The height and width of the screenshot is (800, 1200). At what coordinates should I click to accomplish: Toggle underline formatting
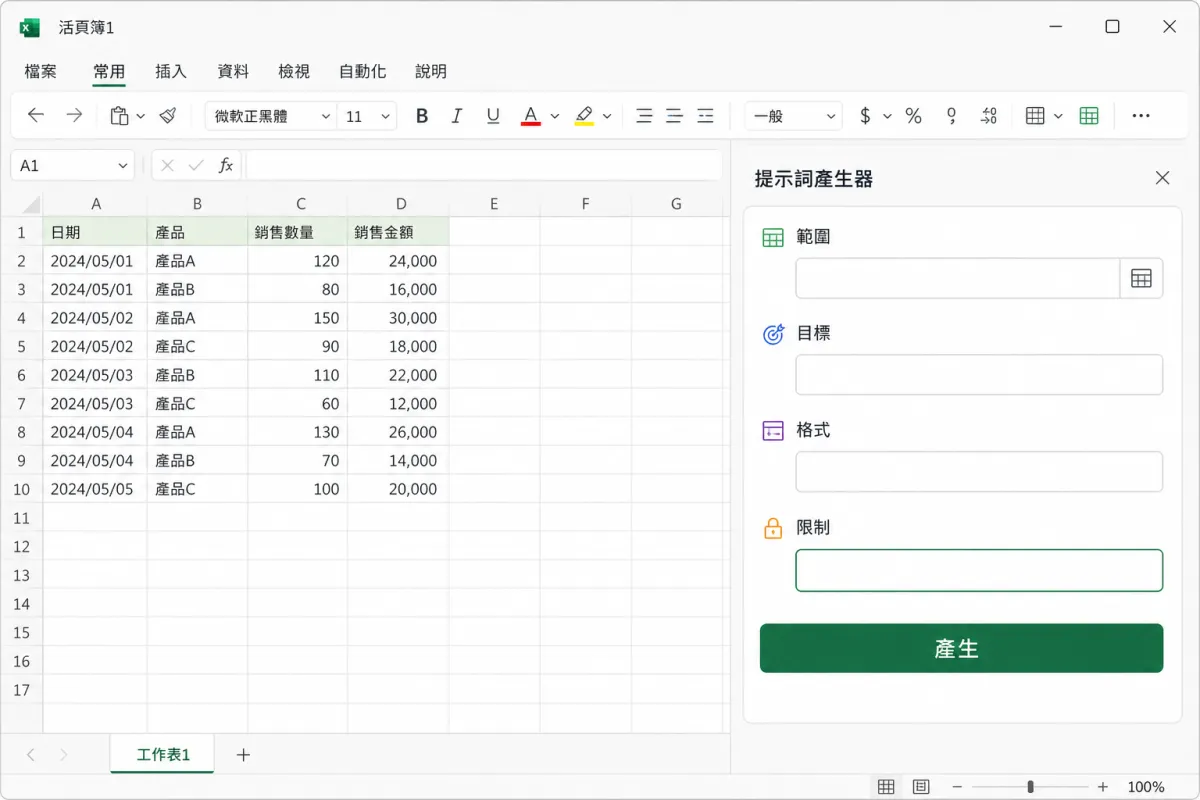coord(493,116)
